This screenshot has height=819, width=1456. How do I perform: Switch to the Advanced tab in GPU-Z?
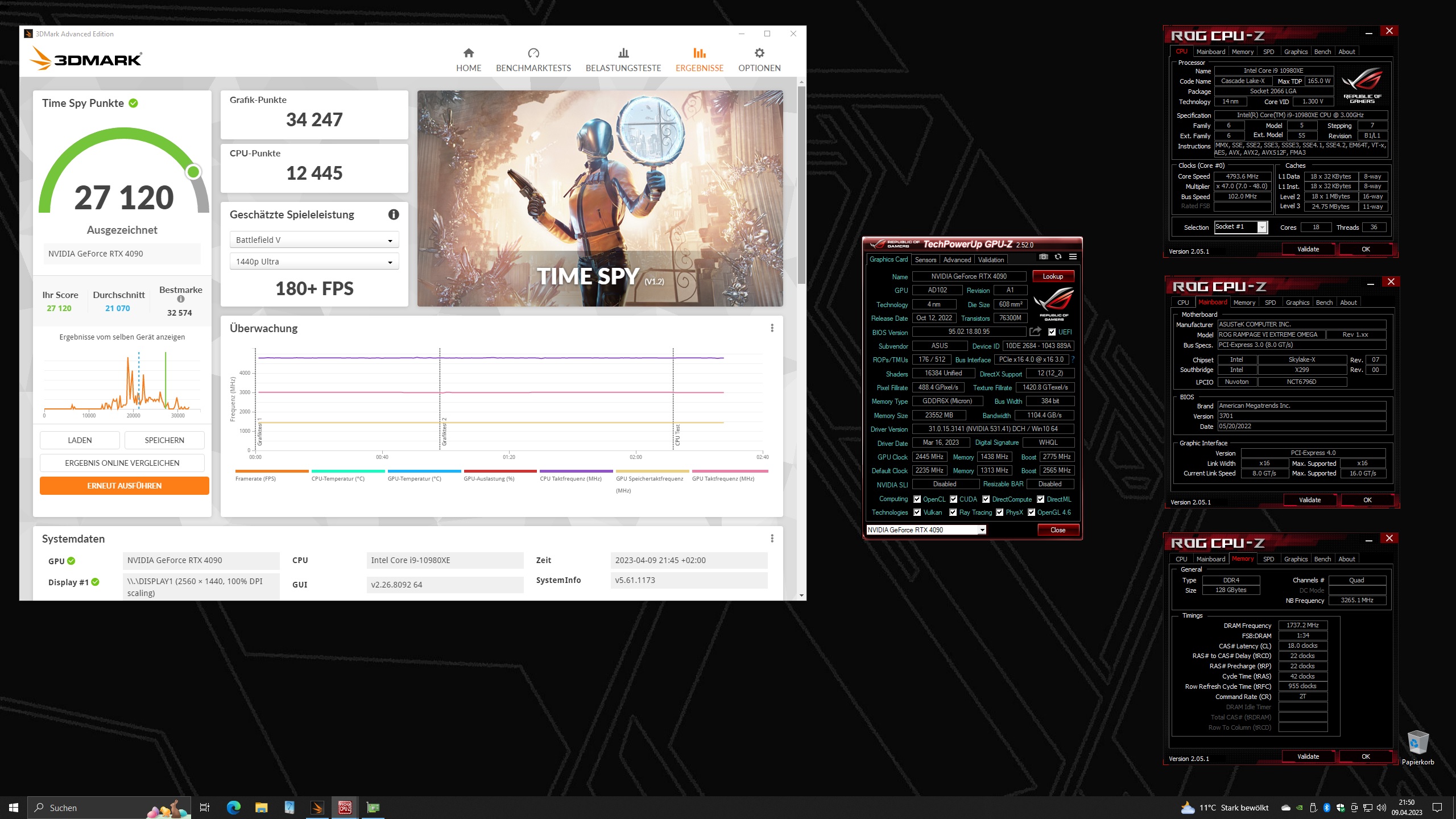pos(957,260)
